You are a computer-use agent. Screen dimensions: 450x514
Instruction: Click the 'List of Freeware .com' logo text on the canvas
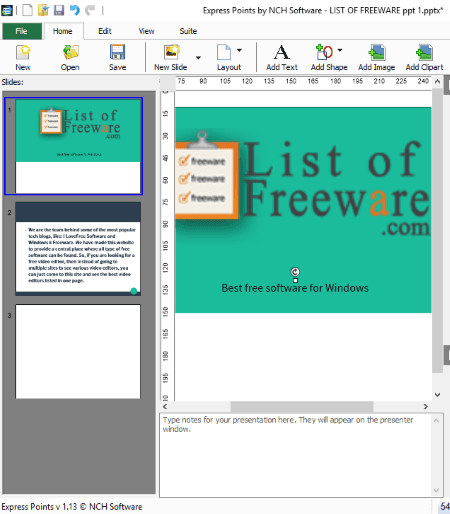[337, 188]
